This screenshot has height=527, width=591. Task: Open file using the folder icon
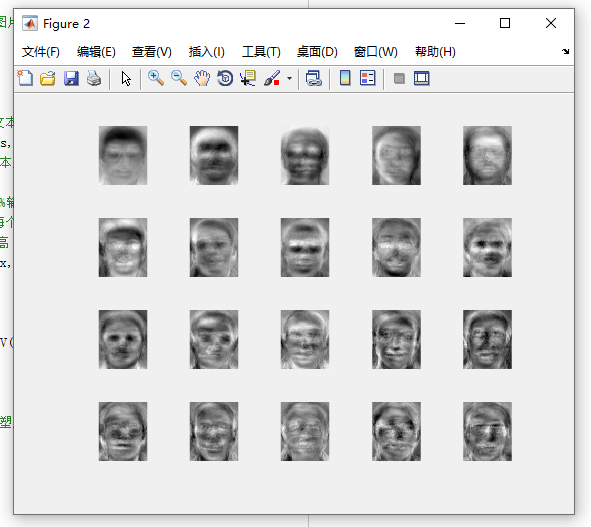[x=48, y=78]
